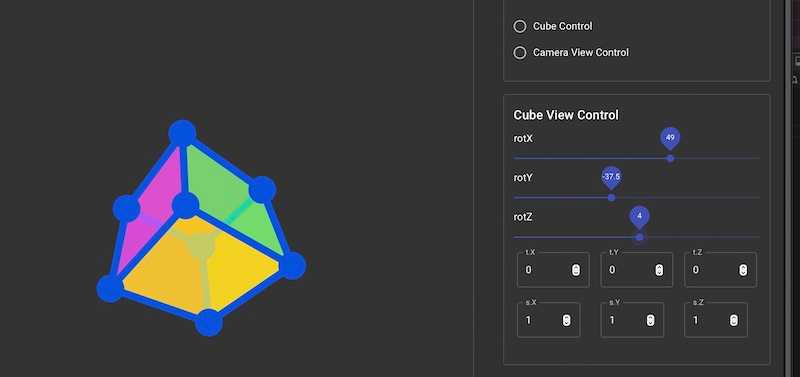Viewport: 800px width, 377px height.
Task: Click the rotY slider thumb
Action: [x=611, y=197]
